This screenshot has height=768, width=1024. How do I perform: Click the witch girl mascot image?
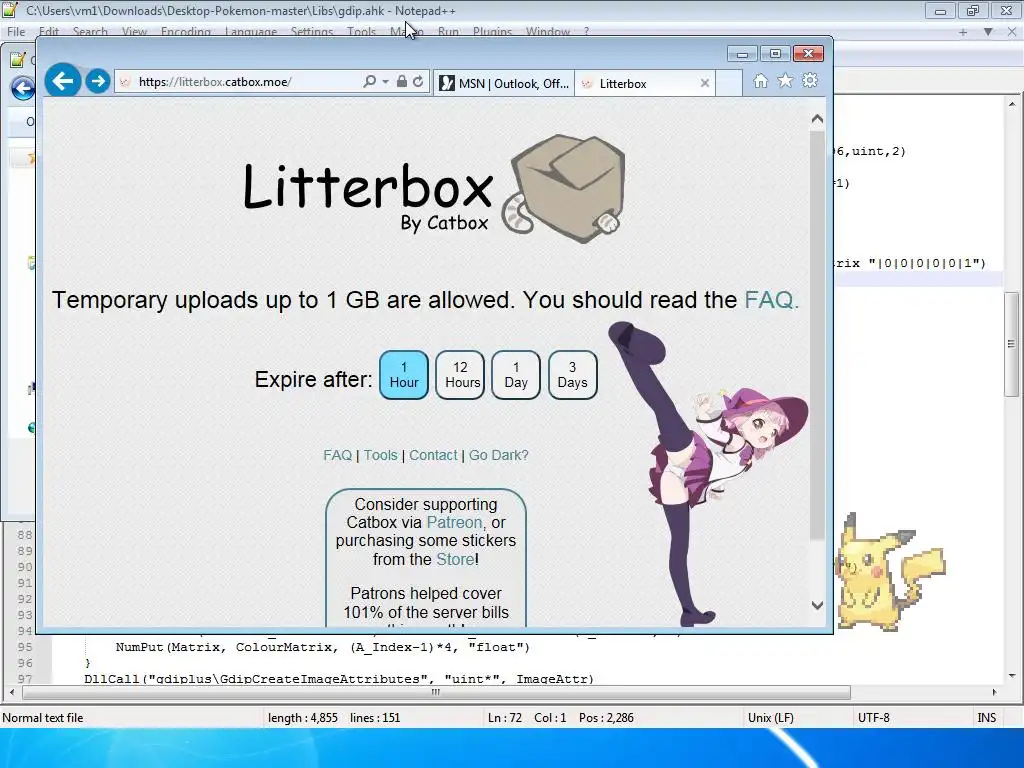coord(709,473)
